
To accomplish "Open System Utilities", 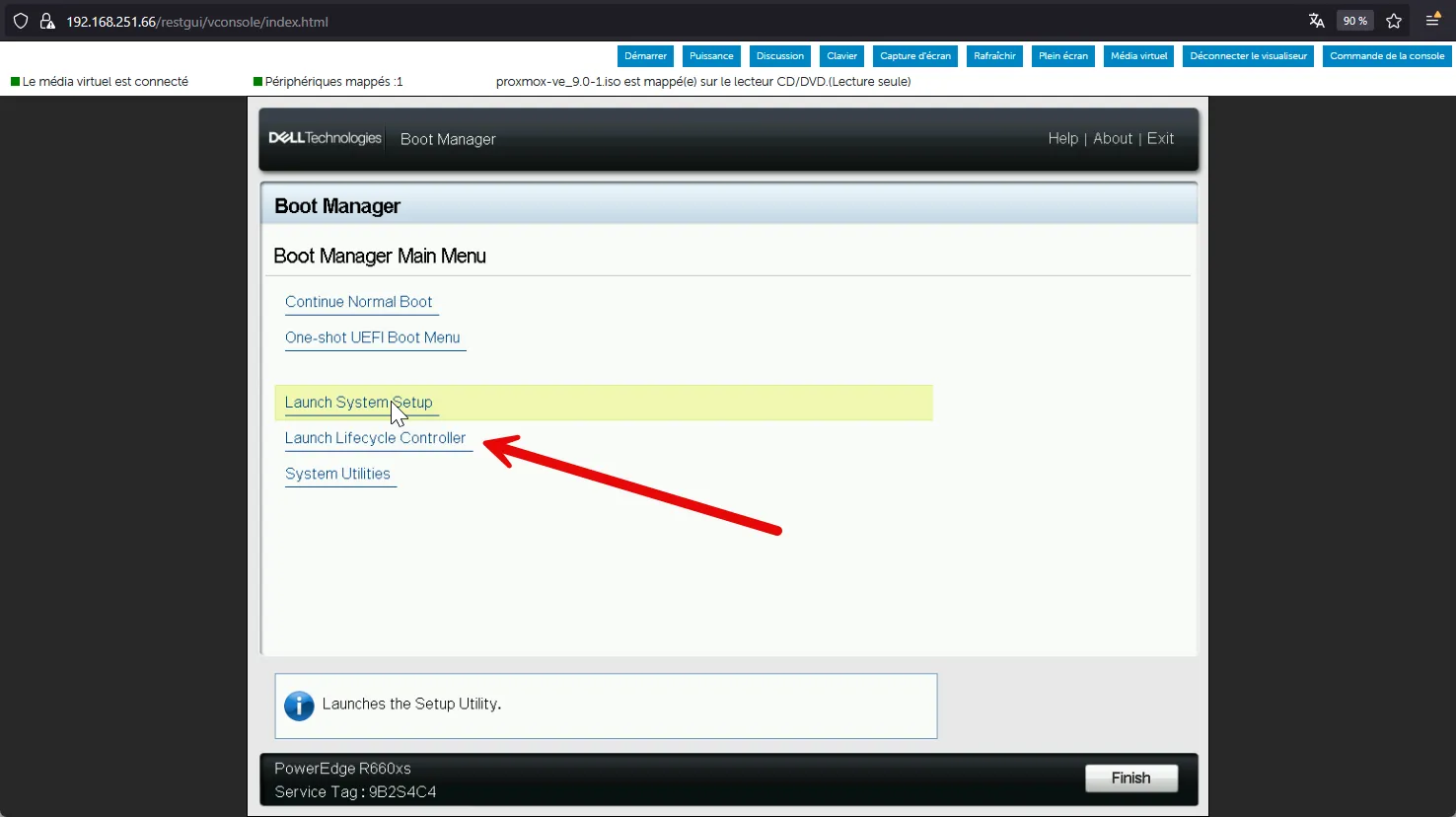I will [337, 474].
